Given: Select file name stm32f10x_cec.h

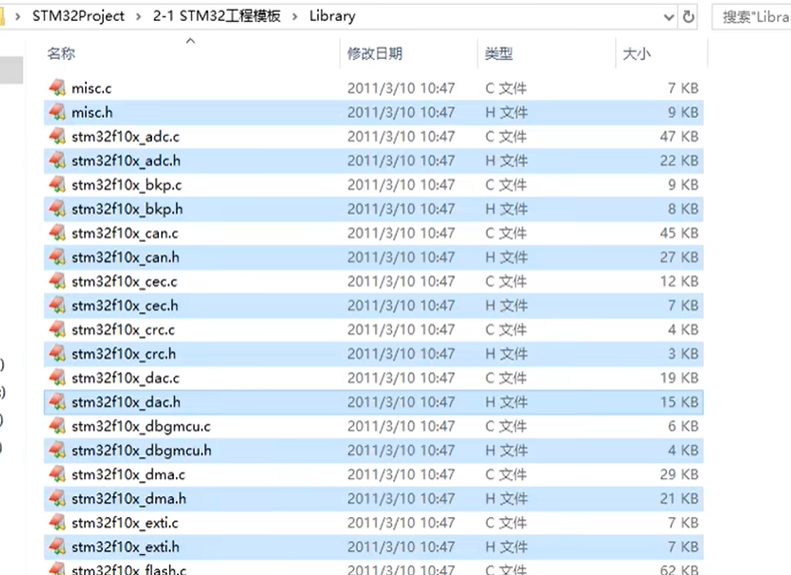Looking at the screenshot, I should [125, 306].
